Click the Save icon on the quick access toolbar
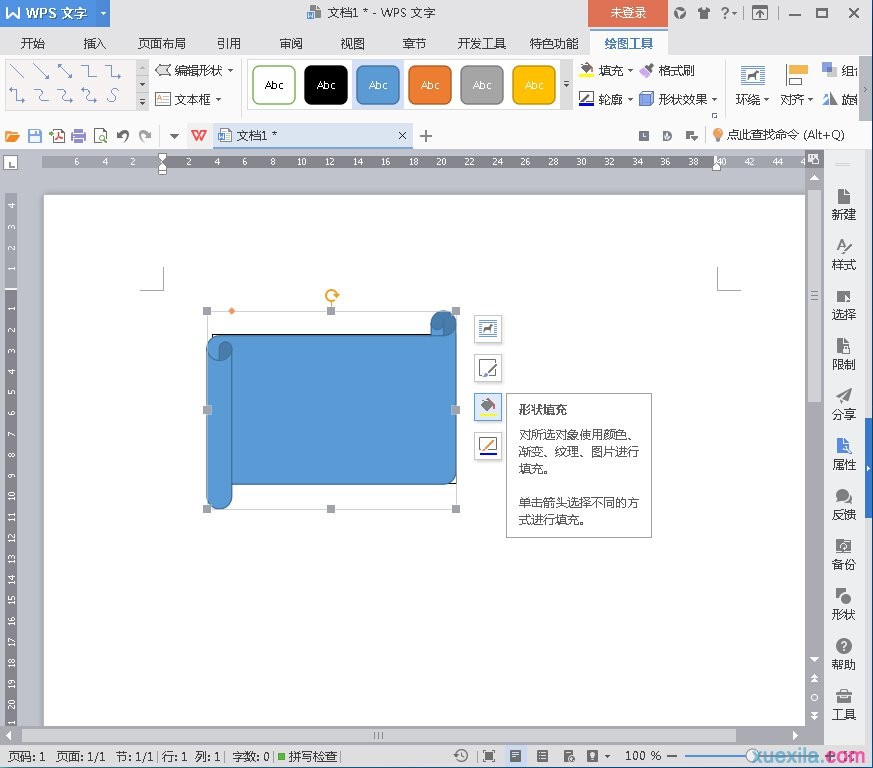873x768 pixels. [34, 135]
